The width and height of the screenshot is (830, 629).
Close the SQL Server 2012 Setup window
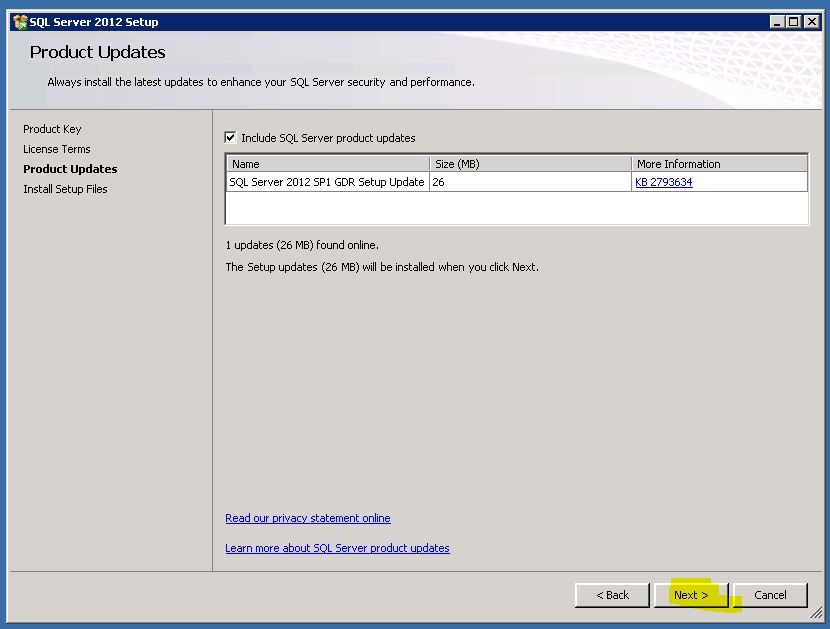click(811, 22)
